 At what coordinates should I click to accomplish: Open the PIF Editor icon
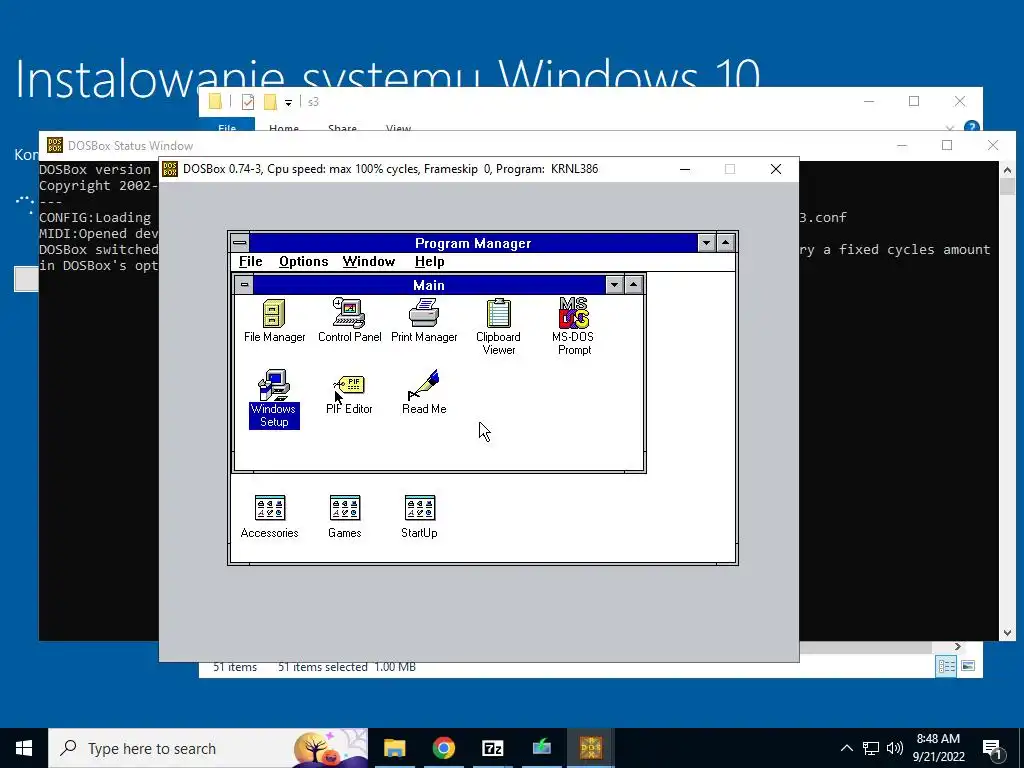click(x=349, y=394)
